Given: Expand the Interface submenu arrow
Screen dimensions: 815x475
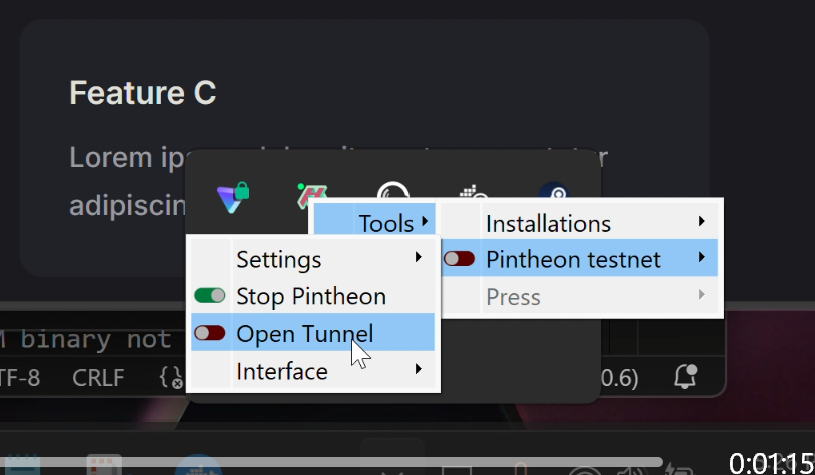Looking at the screenshot, I should (x=417, y=370).
